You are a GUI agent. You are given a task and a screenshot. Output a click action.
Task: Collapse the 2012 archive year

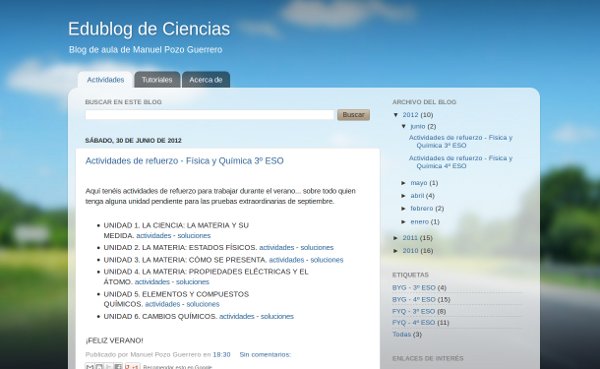tap(396, 115)
